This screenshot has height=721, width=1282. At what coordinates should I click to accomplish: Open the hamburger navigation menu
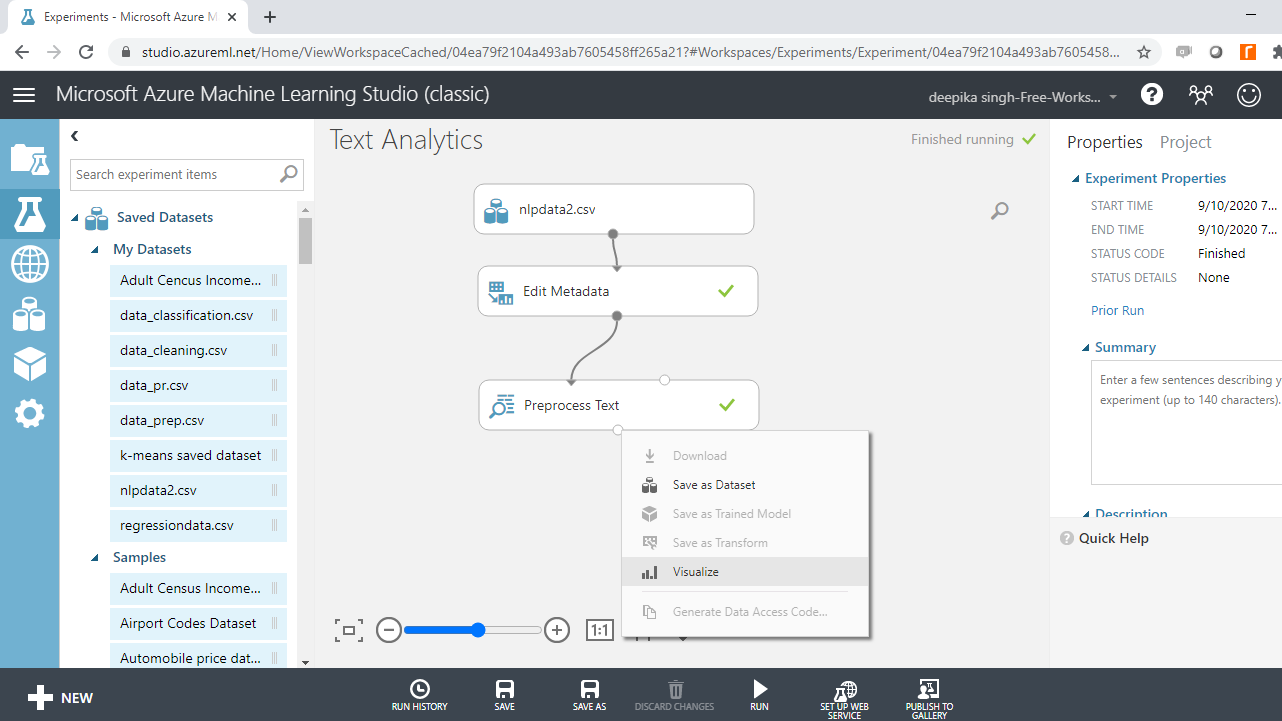click(24, 95)
